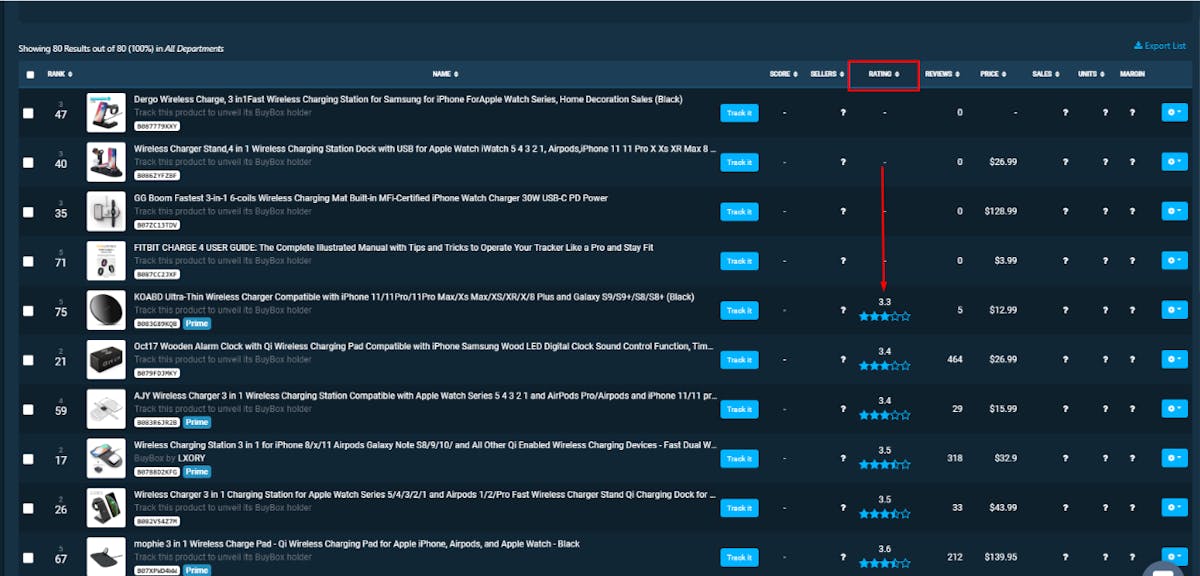Check the Wireless Charger Stand 4 in 1 checkbox
Screen dimensions: 1200x576
[x=28, y=162]
